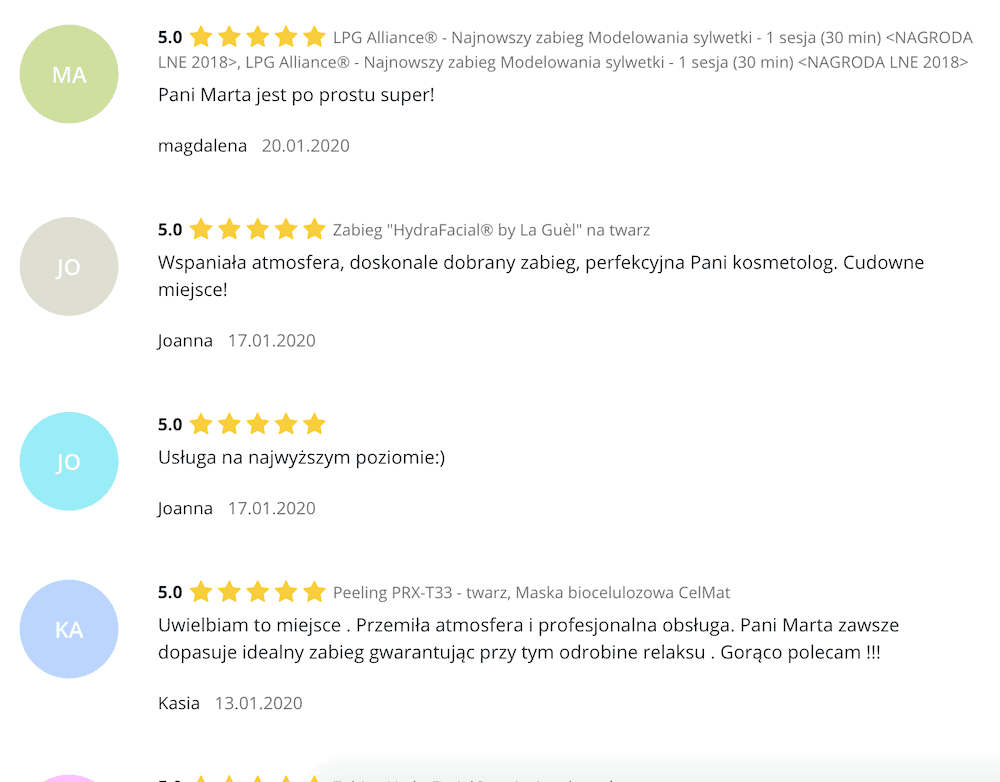Click the stars beside Peeling PRX-T33 label
The height and width of the screenshot is (782, 1000).
(x=257, y=592)
